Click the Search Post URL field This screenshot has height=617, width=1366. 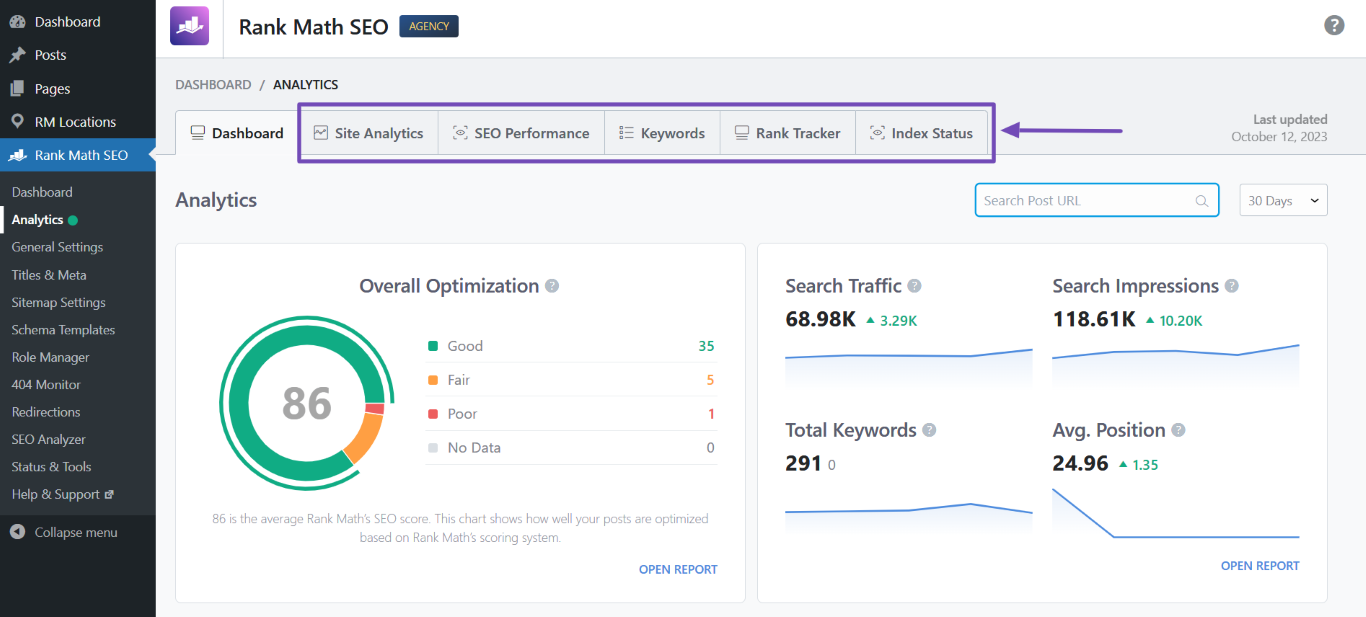pyautogui.click(x=1097, y=200)
